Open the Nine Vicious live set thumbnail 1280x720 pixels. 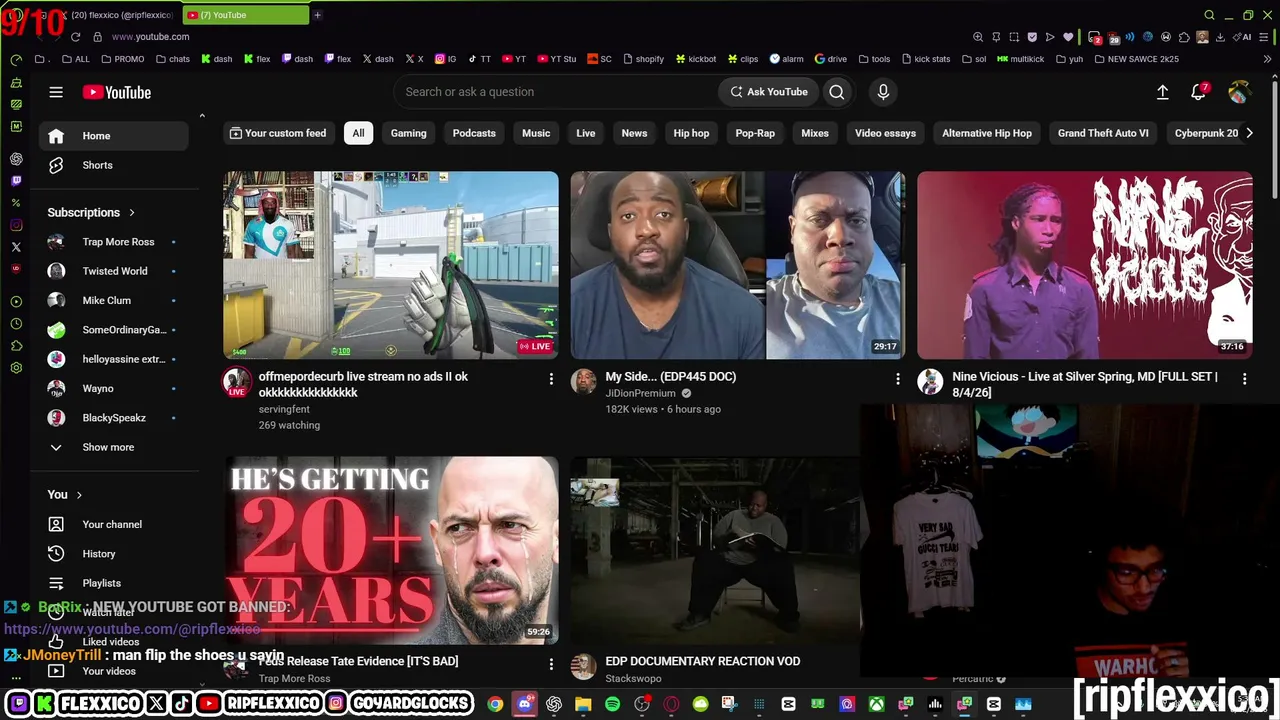pyautogui.click(x=1085, y=265)
